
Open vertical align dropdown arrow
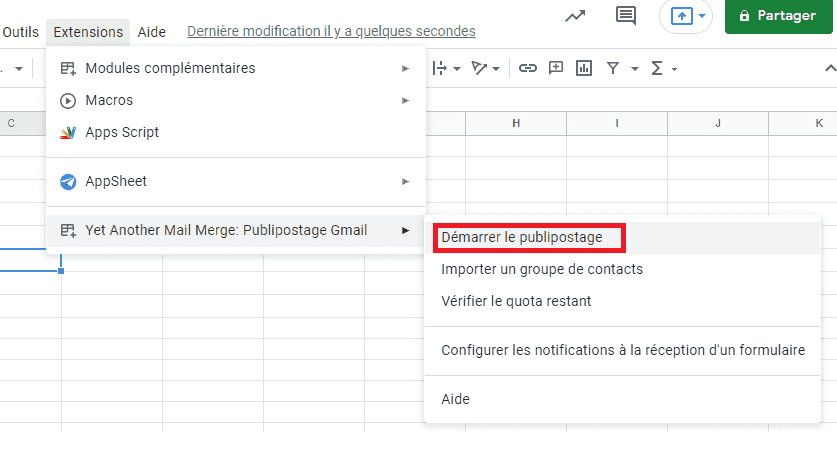tap(457, 69)
